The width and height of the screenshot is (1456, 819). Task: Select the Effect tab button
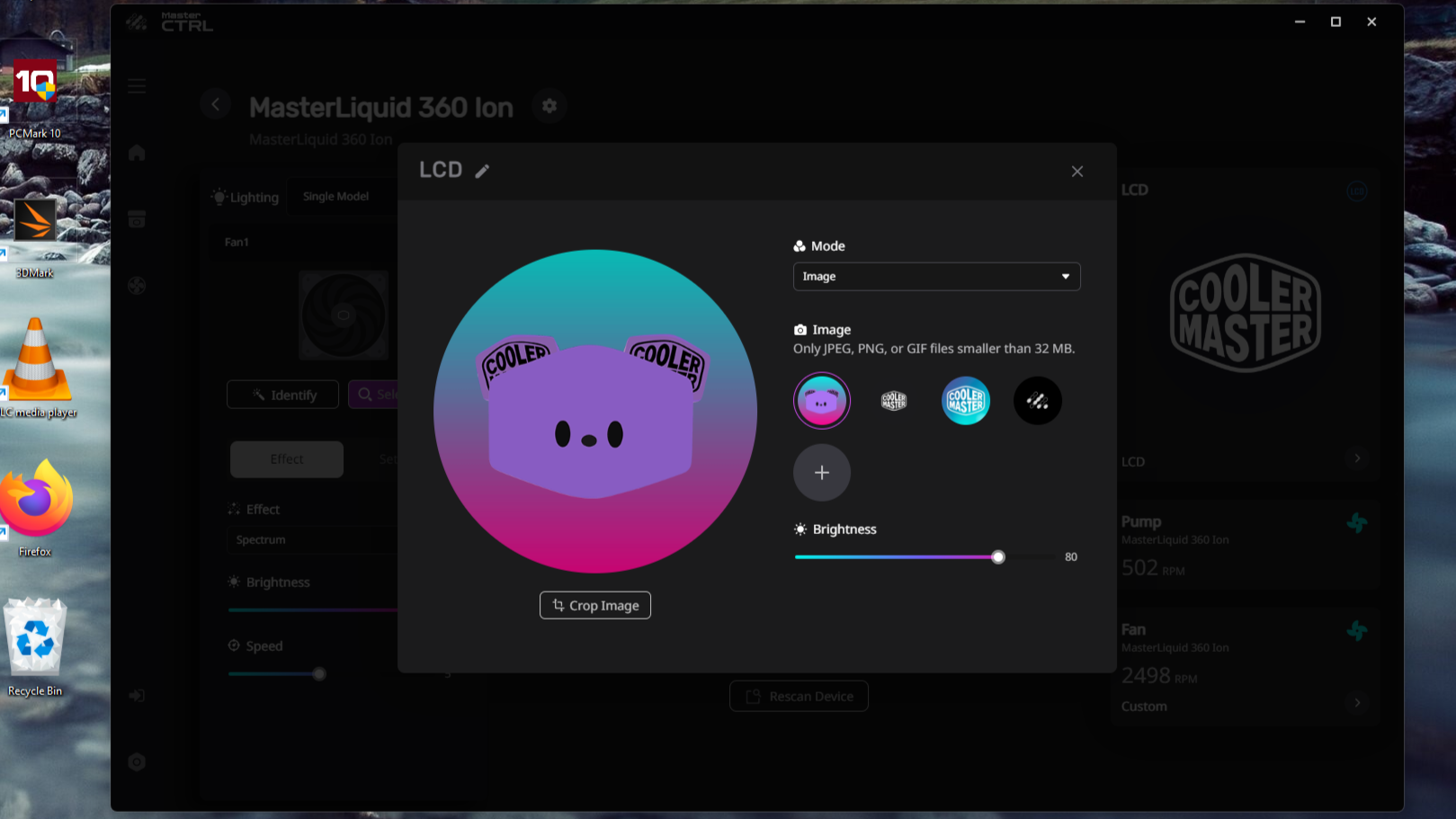(x=287, y=459)
